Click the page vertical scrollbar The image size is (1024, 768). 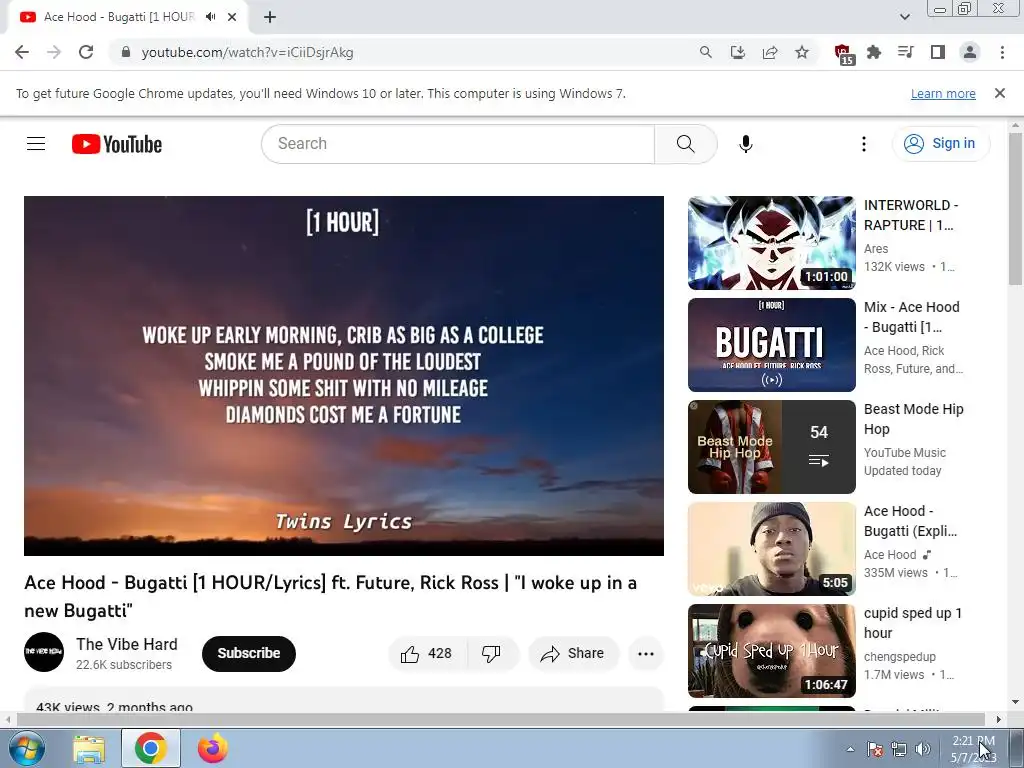pyautogui.click(x=1015, y=209)
